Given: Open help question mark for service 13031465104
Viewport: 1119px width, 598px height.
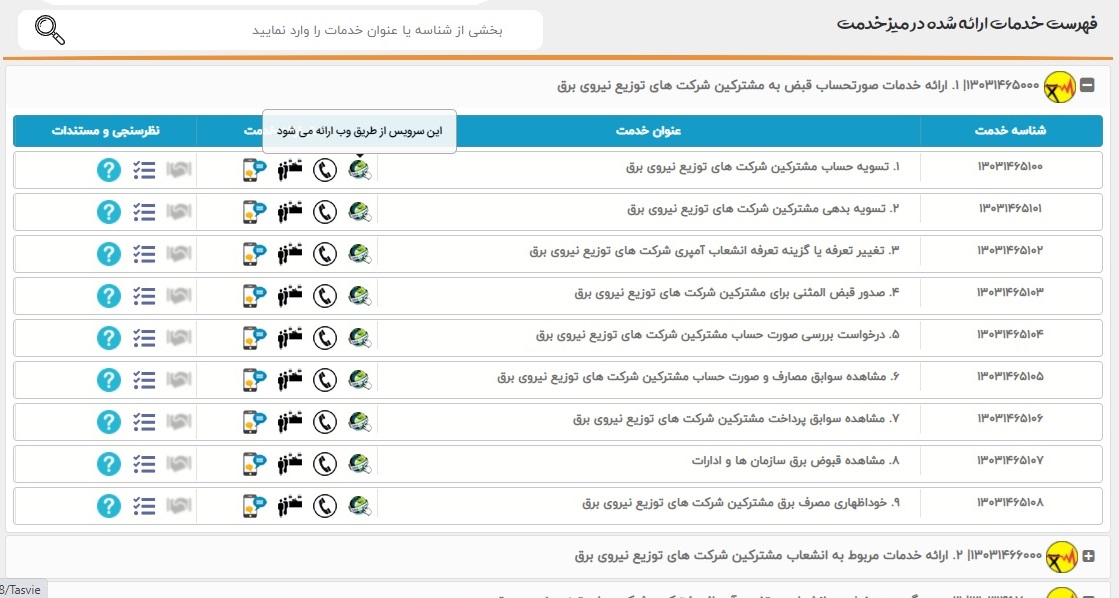Looking at the screenshot, I should [x=108, y=338].
